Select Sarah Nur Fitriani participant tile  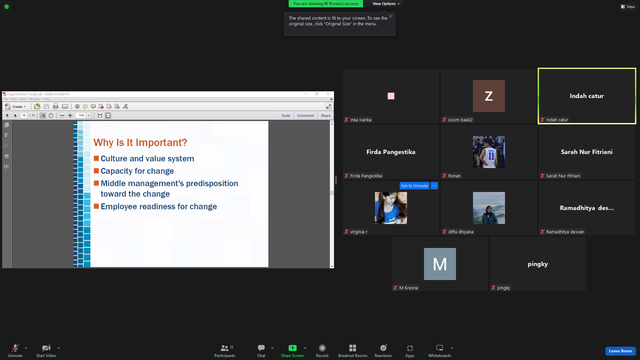(x=587, y=152)
